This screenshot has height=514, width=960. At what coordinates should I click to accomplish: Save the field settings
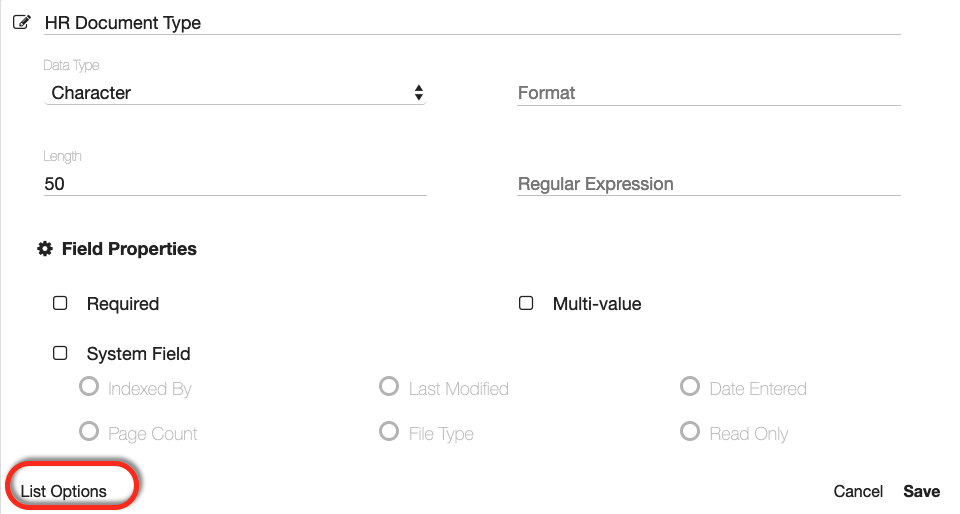(921, 491)
